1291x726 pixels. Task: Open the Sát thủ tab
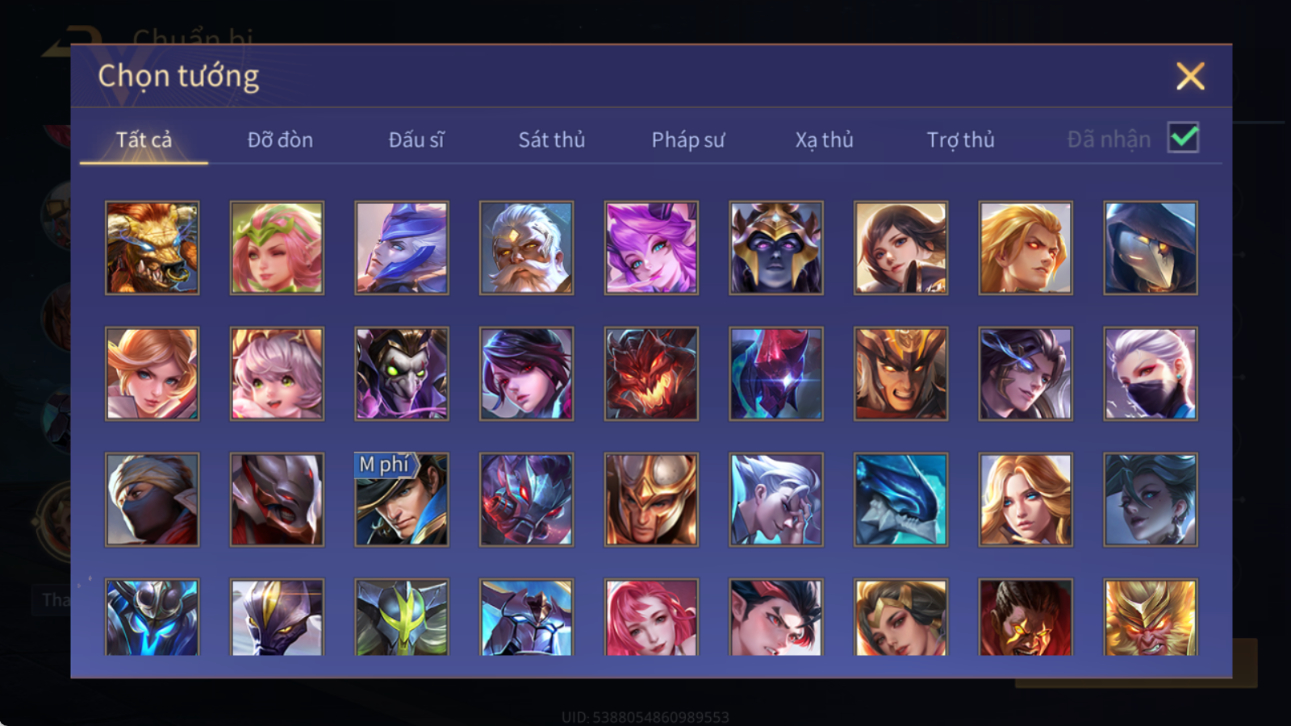click(551, 140)
